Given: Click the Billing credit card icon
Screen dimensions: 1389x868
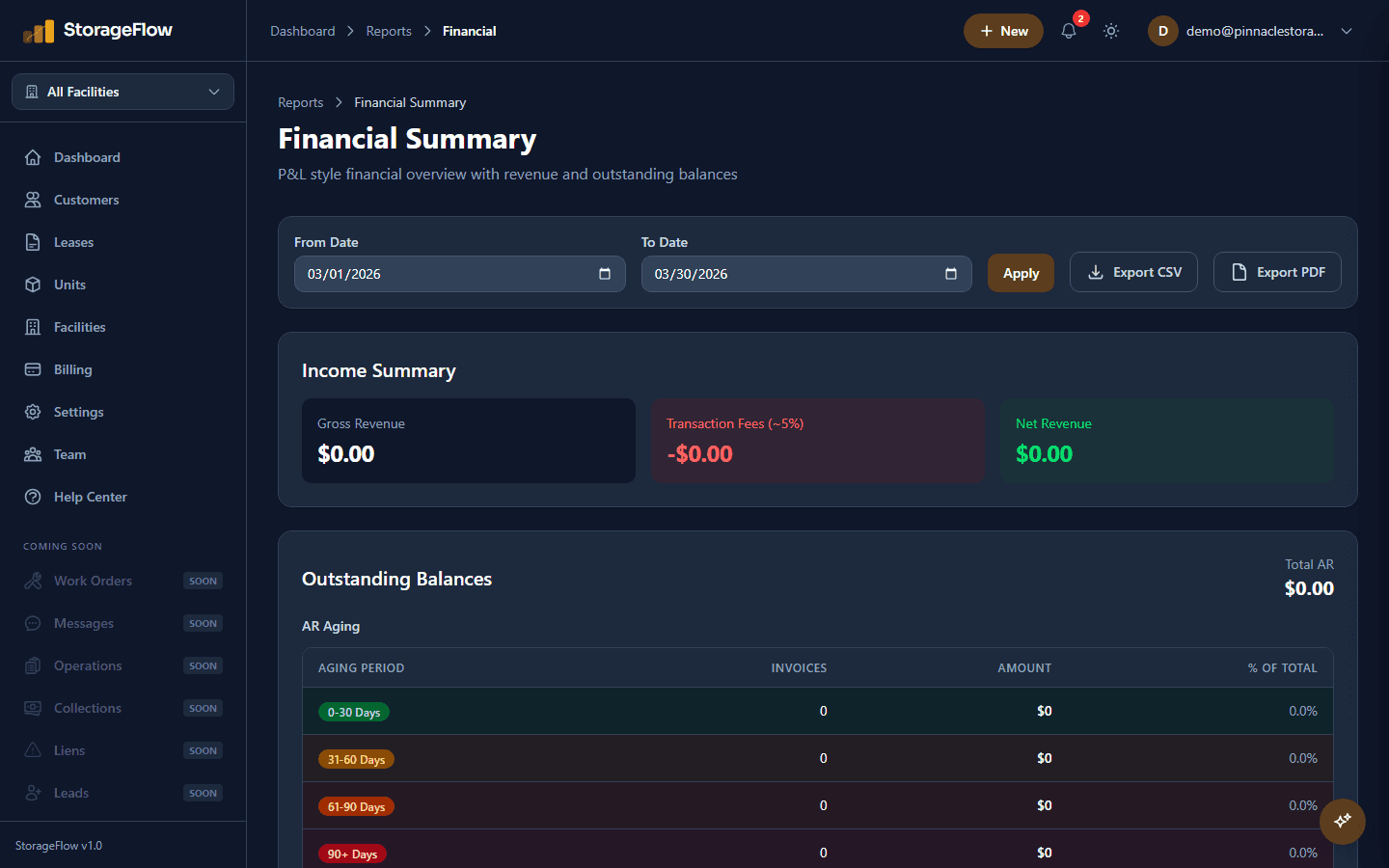Looking at the screenshot, I should [33, 369].
